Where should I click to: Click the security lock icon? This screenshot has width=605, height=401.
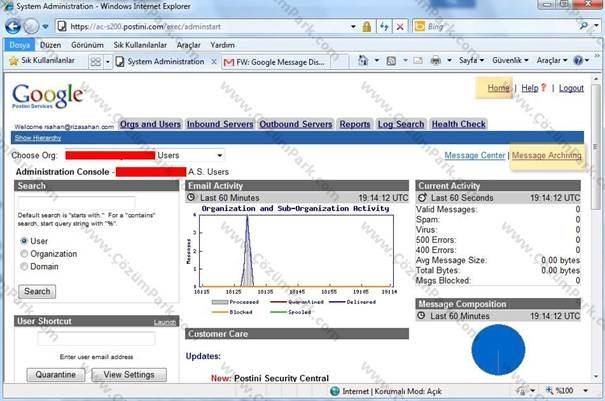click(367, 27)
